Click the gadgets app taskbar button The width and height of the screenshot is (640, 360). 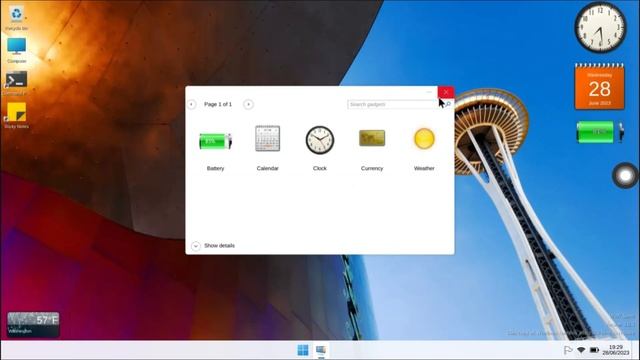coord(321,350)
